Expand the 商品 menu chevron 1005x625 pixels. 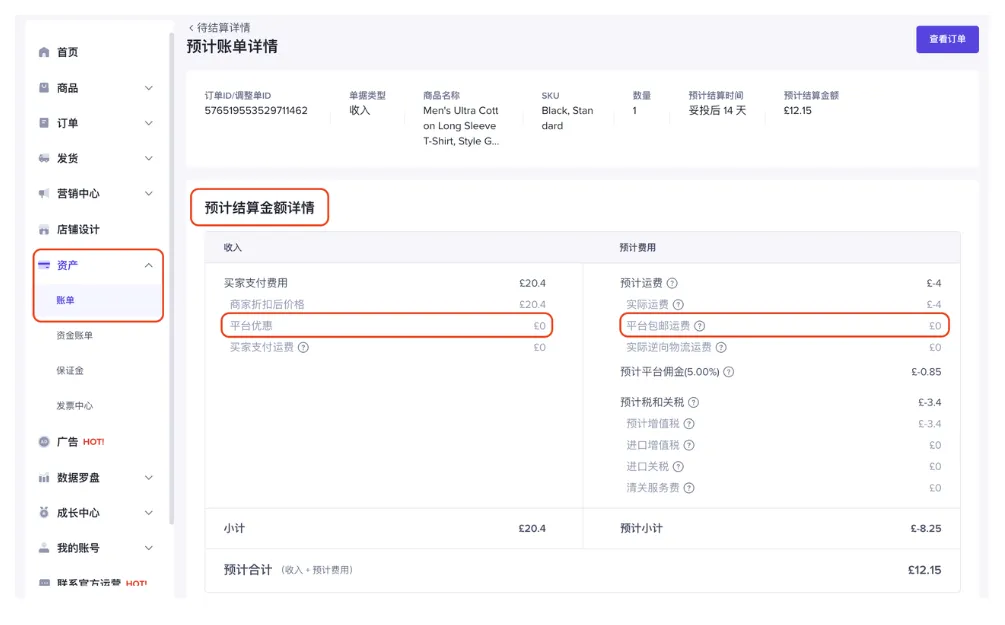click(x=149, y=88)
